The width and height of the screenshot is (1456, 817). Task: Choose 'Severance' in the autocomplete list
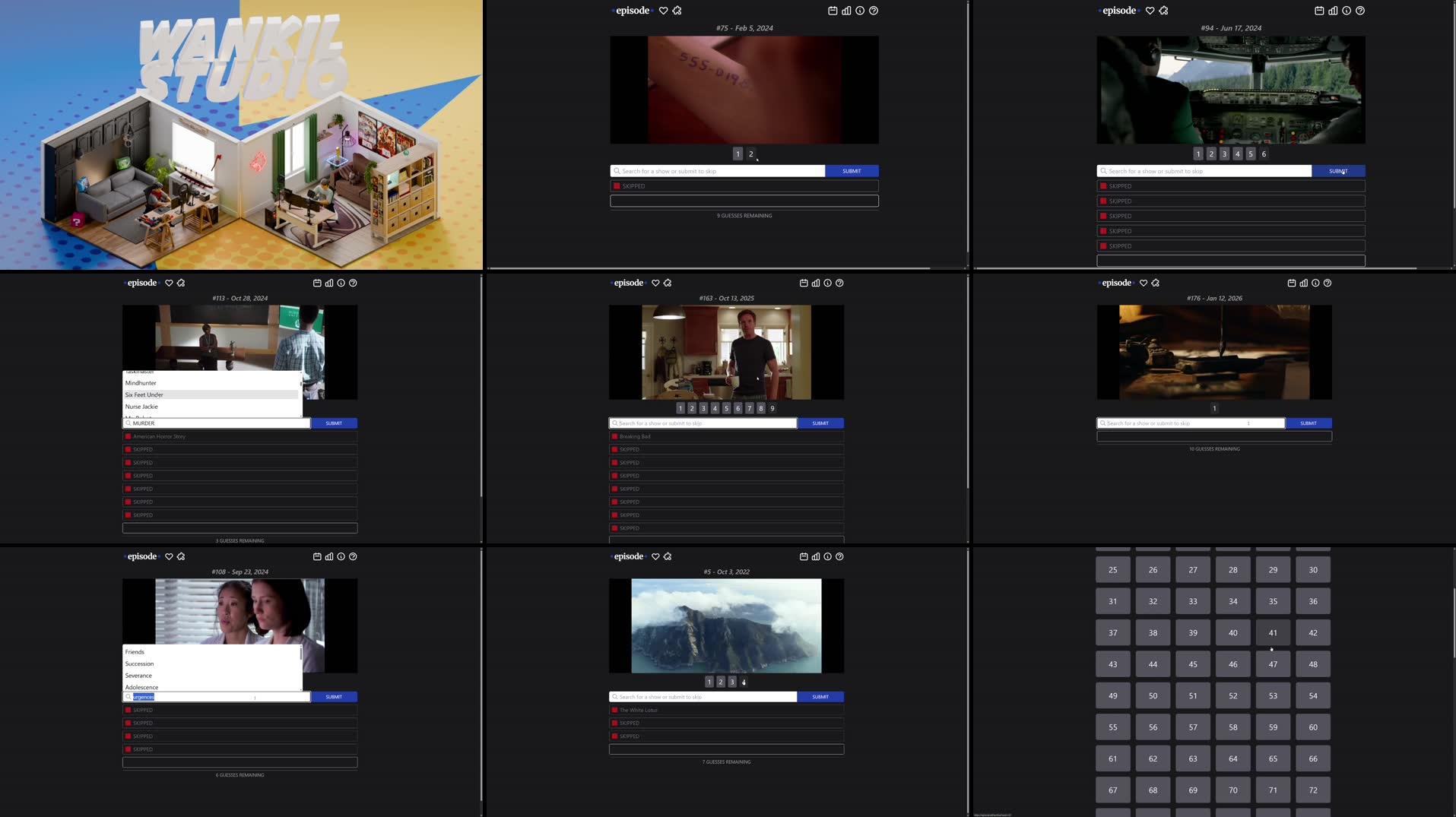pyautogui.click(x=138, y=675)
